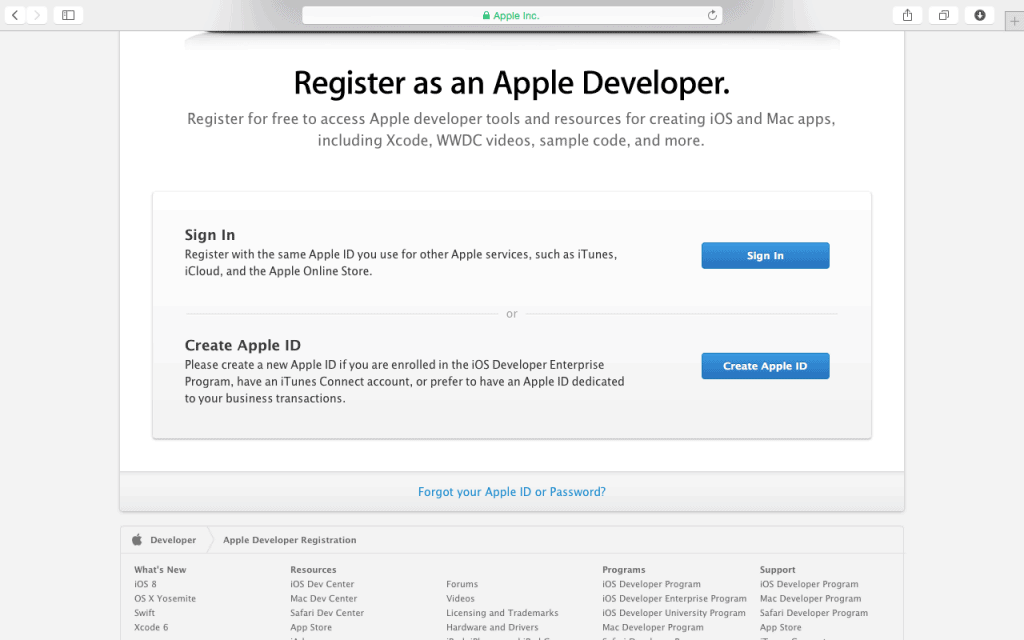Open Forgot your Apple ID or Password link
The image size is (1024, 640).
coord(512,492)
